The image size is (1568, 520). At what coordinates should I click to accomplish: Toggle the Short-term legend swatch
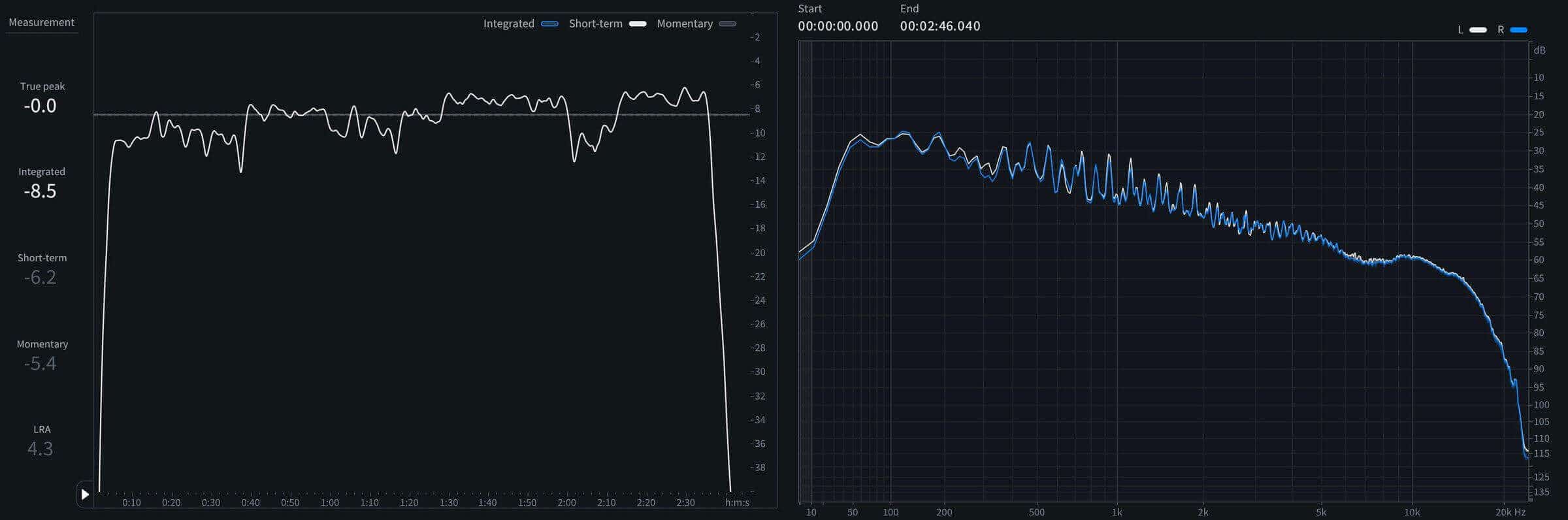[638, 24]
